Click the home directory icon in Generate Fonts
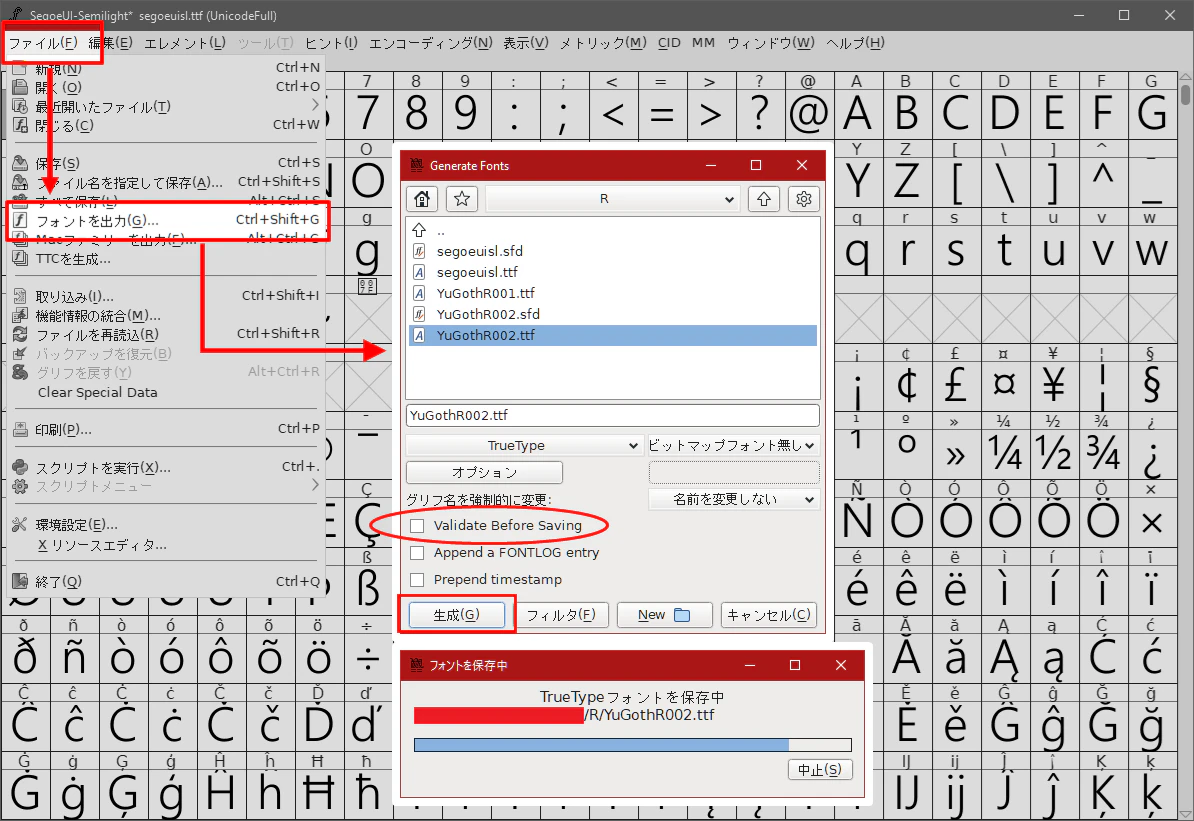The image size is (1194, 821). [422, 199]
